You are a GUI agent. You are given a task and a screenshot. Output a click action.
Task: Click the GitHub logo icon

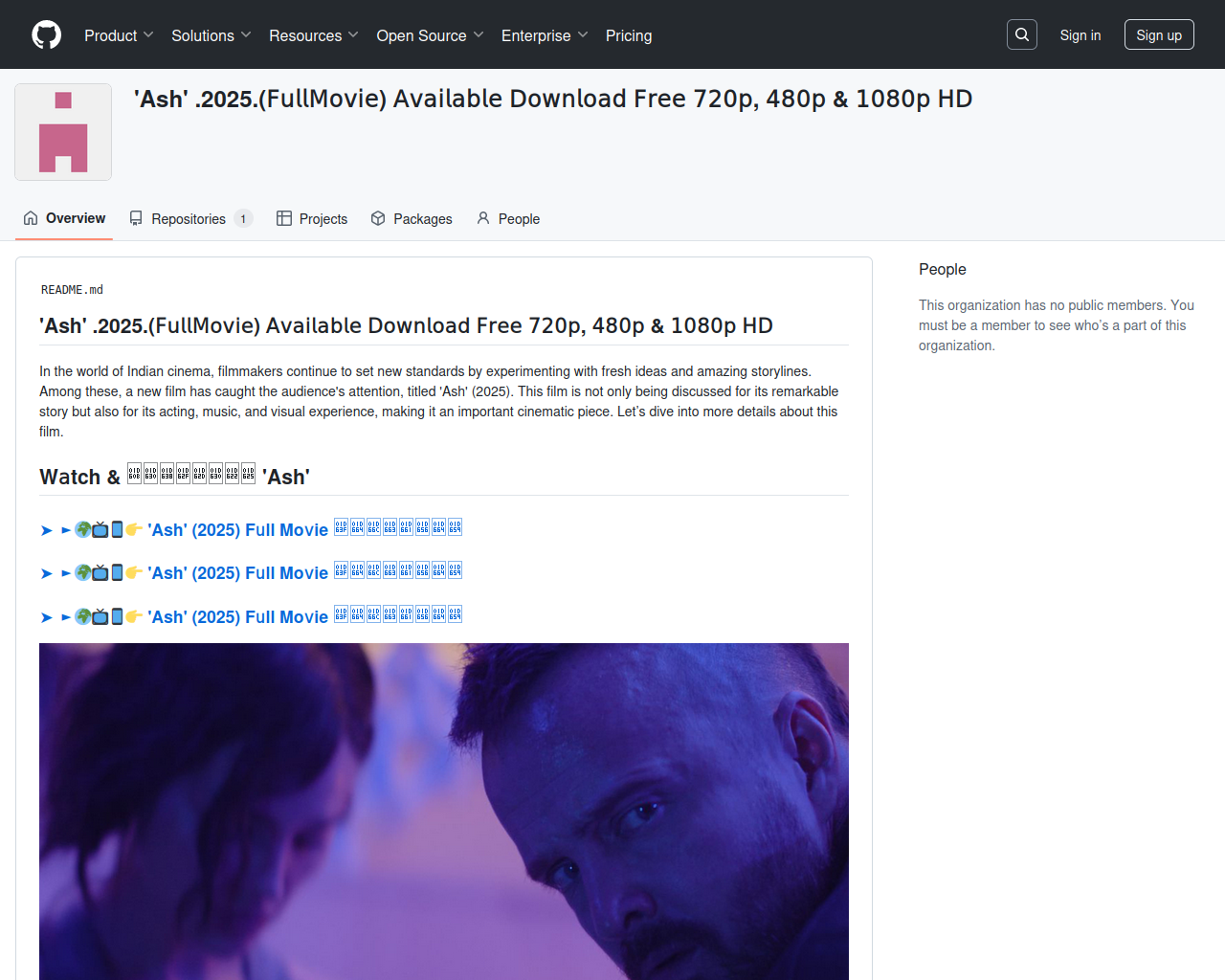tap(46, 35)
